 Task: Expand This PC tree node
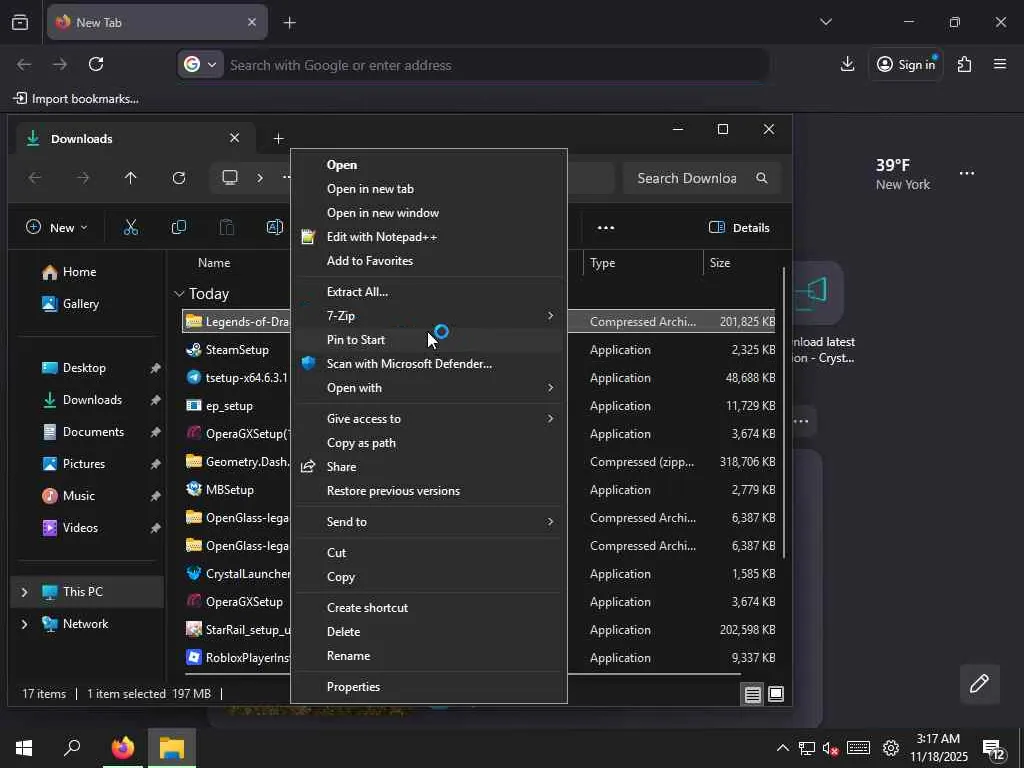coord(24,592)
